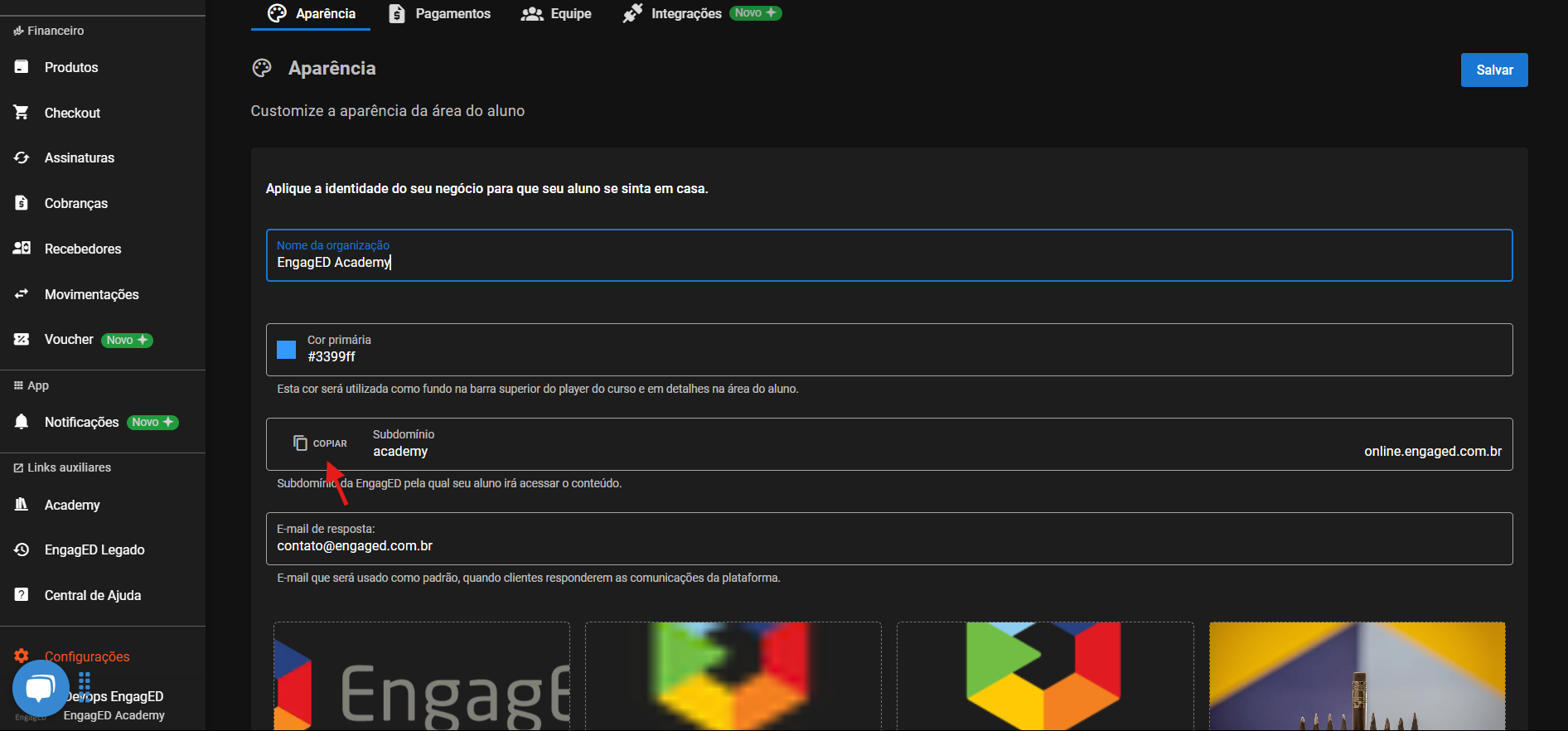
Task: Switch to the Integrações tab
Action: (x=702, y=14)
